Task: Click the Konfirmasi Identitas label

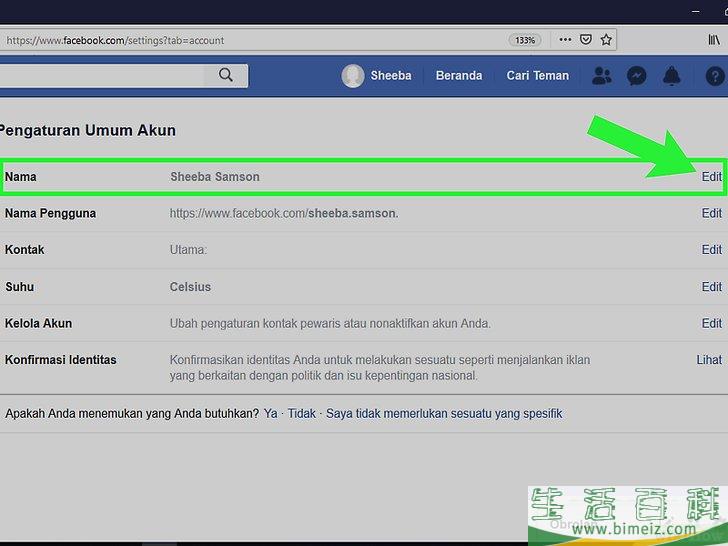Action: (61, 360)
